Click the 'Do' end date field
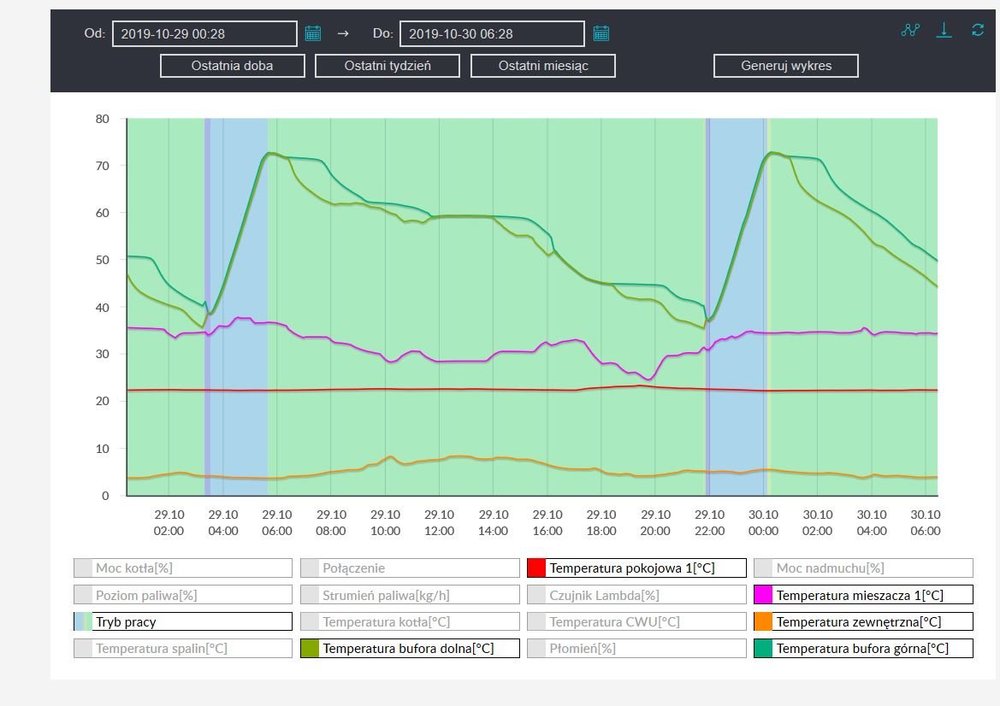1000x706 pixels. click(x=491, y=34)
